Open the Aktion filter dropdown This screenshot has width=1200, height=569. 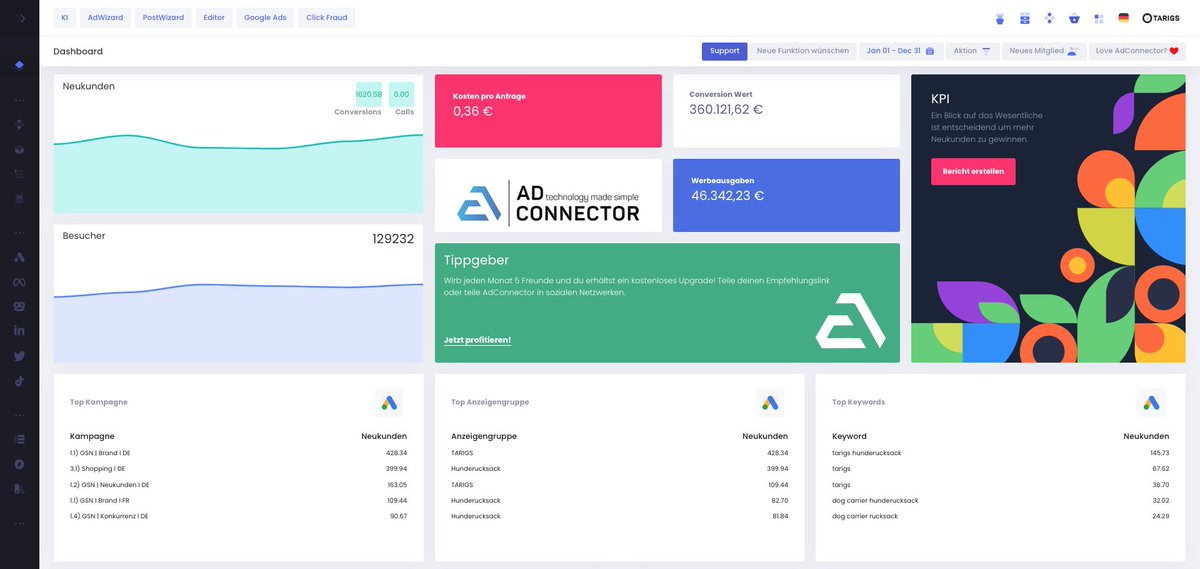click(x=971, y=51)
